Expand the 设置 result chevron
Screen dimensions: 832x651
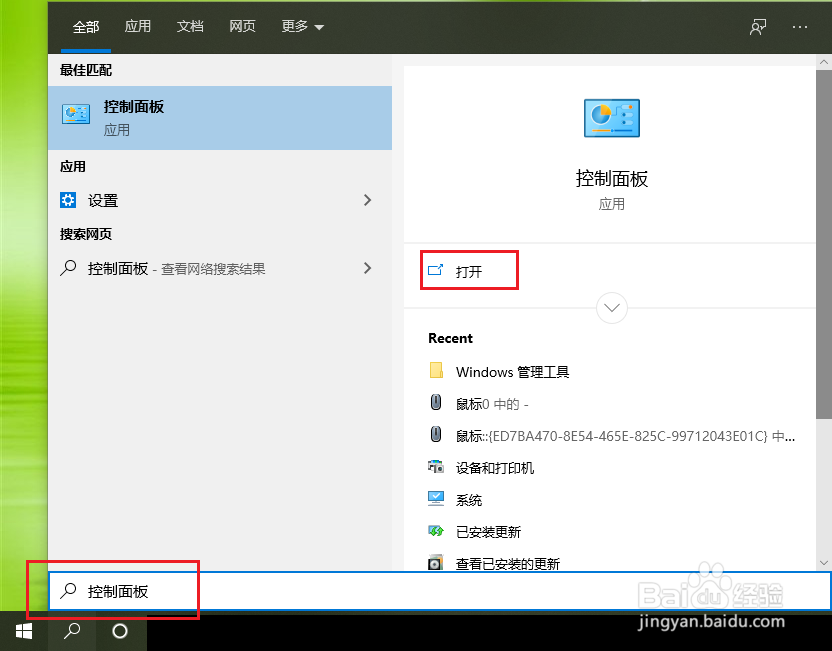(x=367, y=200)
